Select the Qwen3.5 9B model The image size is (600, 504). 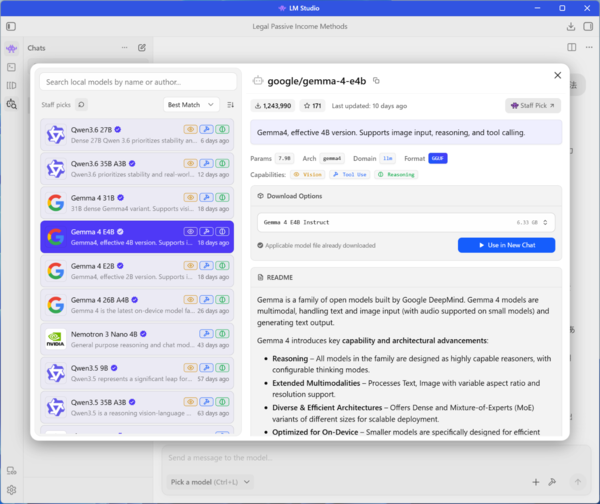(137, 373)
